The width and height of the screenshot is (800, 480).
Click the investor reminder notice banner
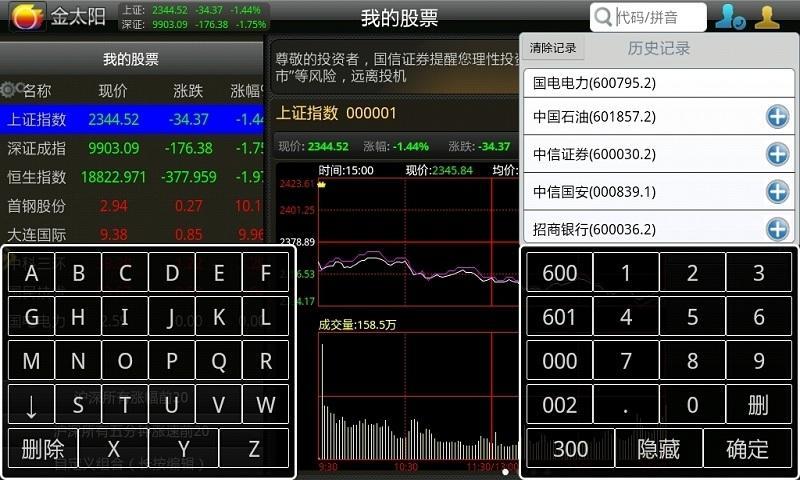click(x=395, y=67)
